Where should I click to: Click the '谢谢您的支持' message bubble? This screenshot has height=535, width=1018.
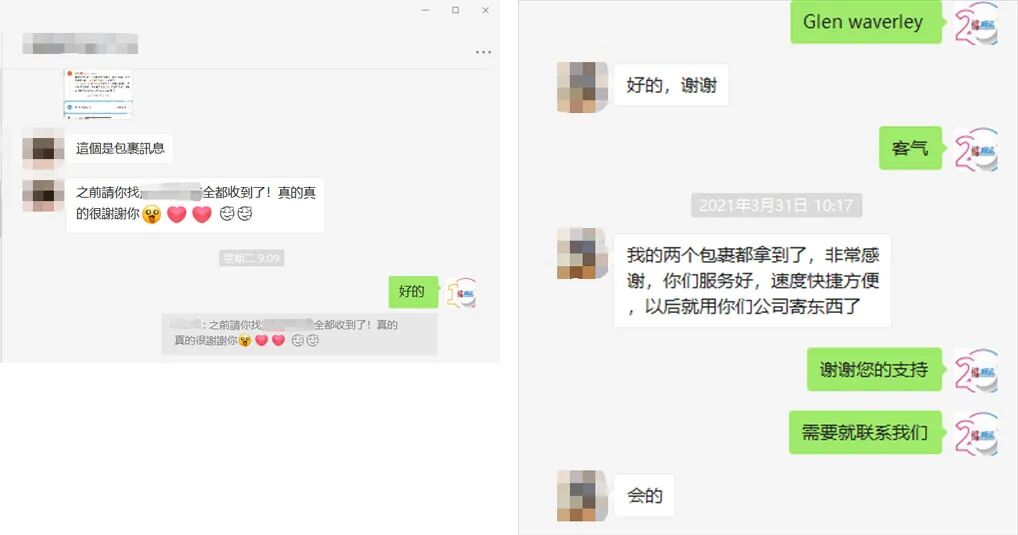pyautogui.click(x=874, y=369)
